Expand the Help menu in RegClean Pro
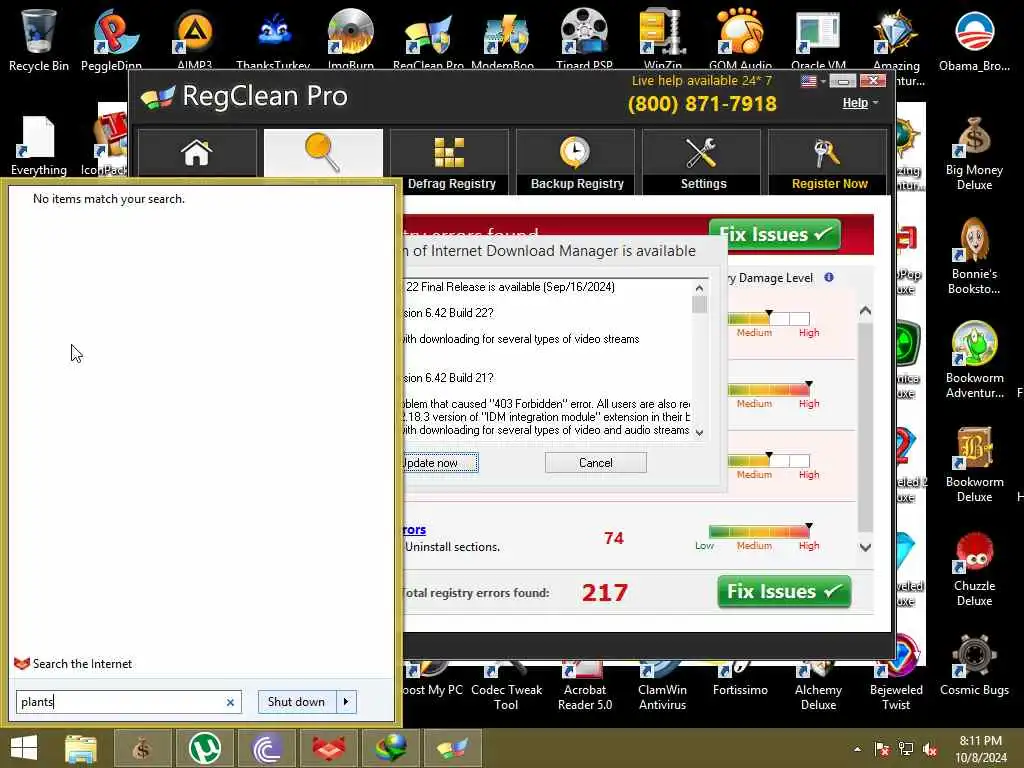Image resolution: width=1024 pixels, height=768 pixels. pyautogui.click(x=860, y=103)
